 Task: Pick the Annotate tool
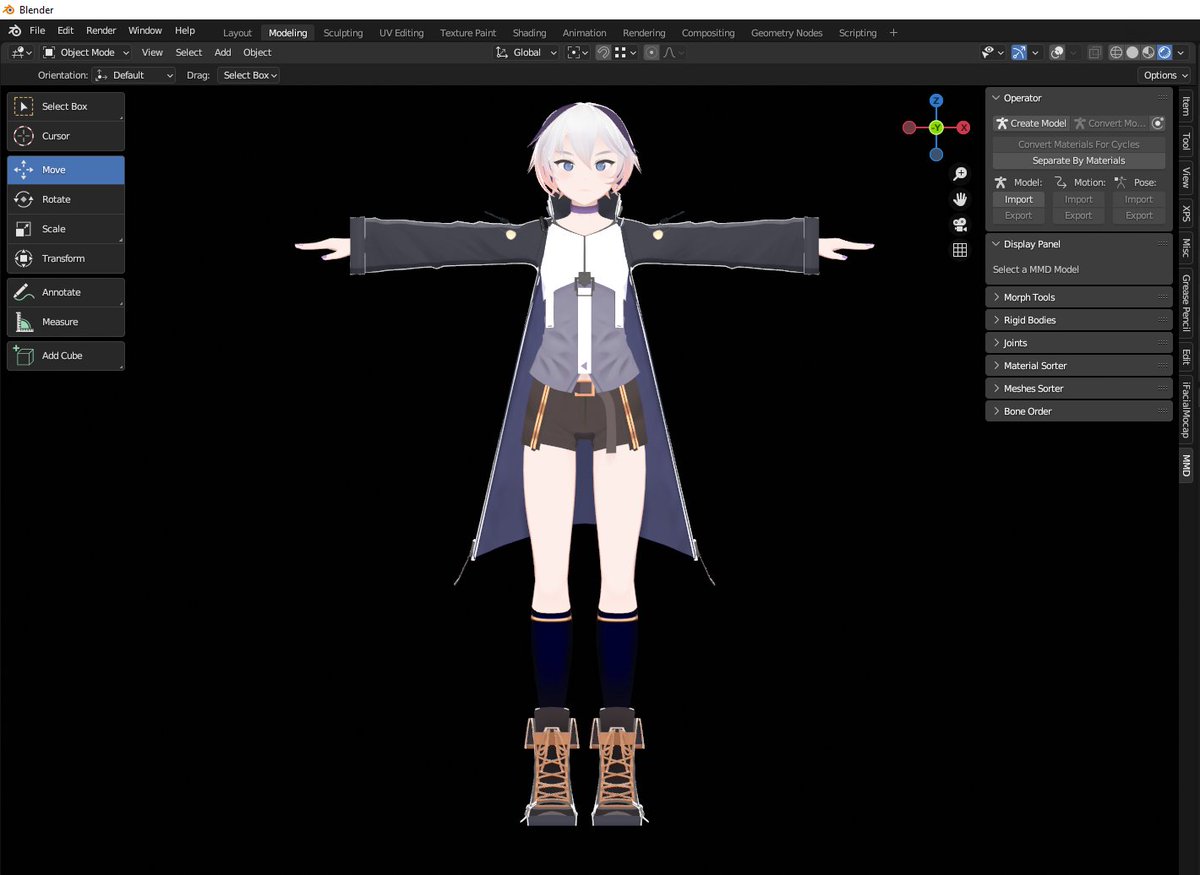click(66, 293)
